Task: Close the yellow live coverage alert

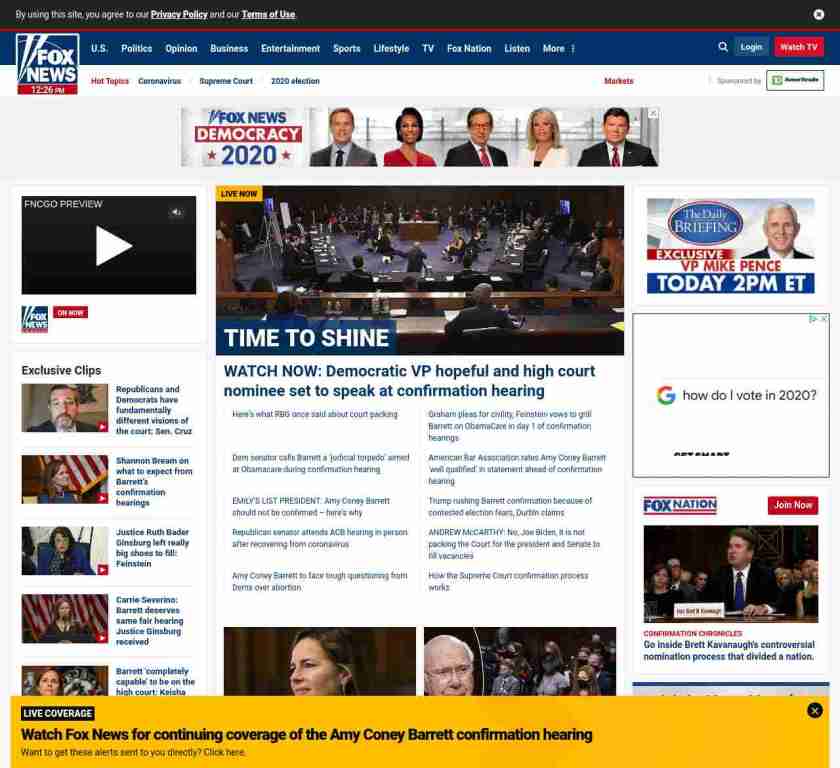Action: [x=814, y=710]
